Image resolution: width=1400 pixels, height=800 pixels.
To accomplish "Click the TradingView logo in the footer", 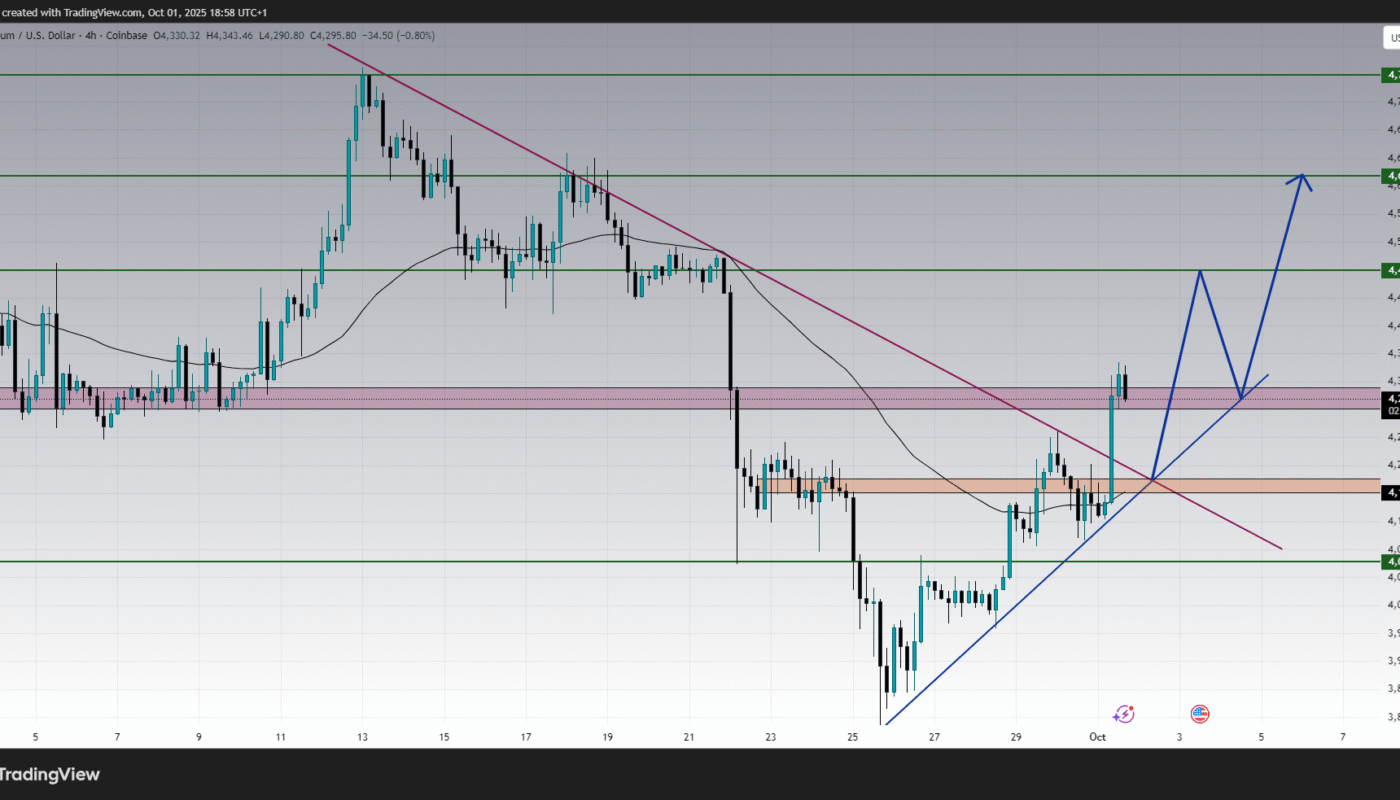I will (50, 775).
